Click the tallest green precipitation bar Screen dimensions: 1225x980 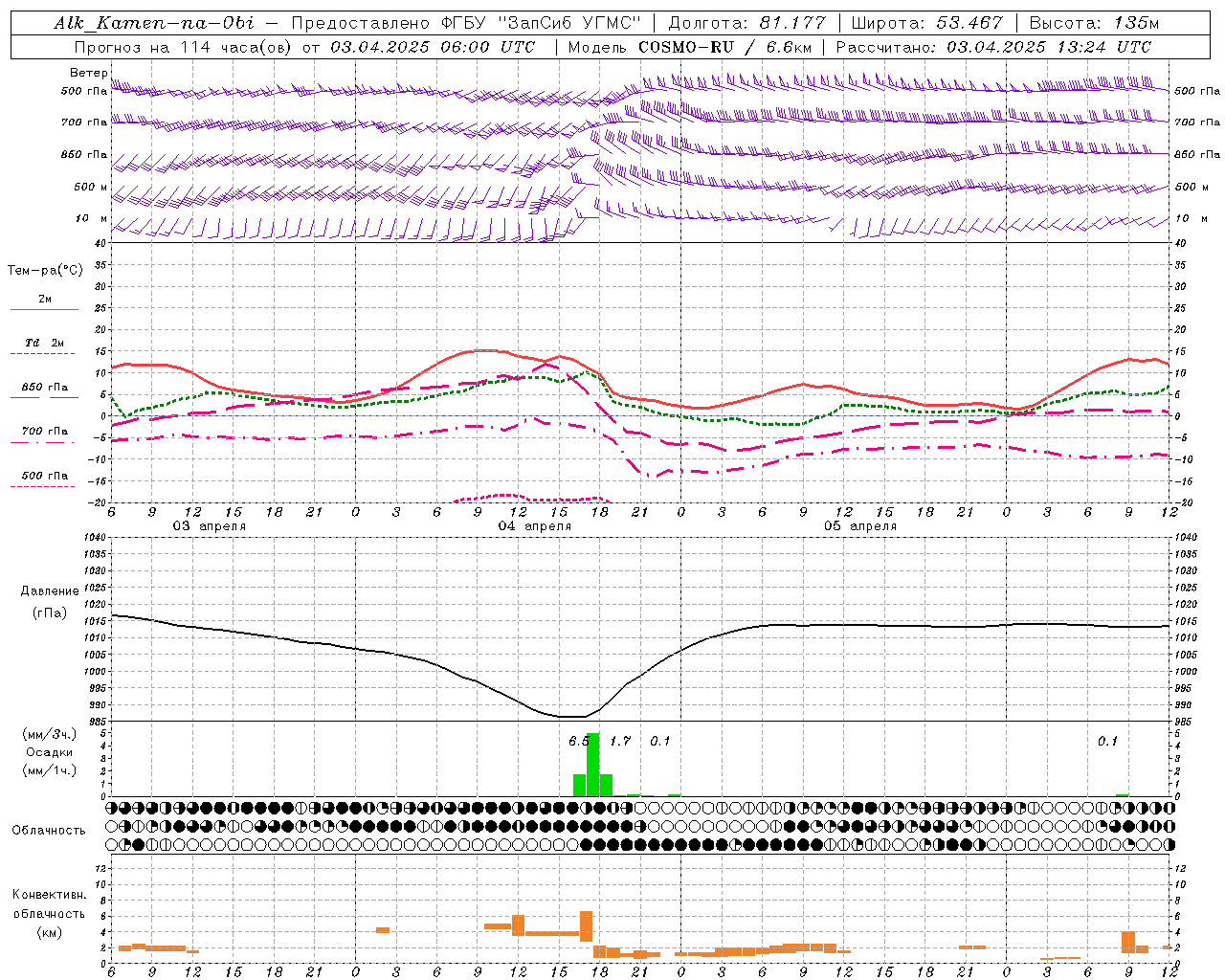[x=592, y=765]
